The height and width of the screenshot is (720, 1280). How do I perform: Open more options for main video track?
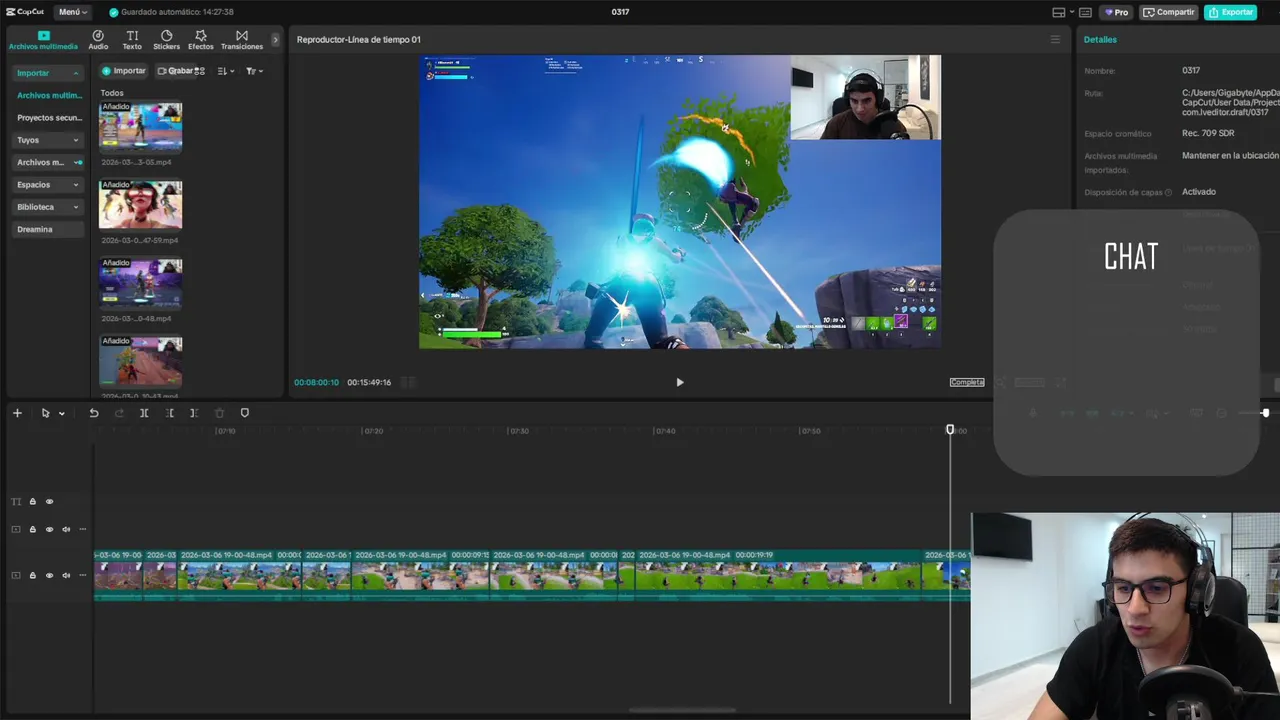[83, 575]
